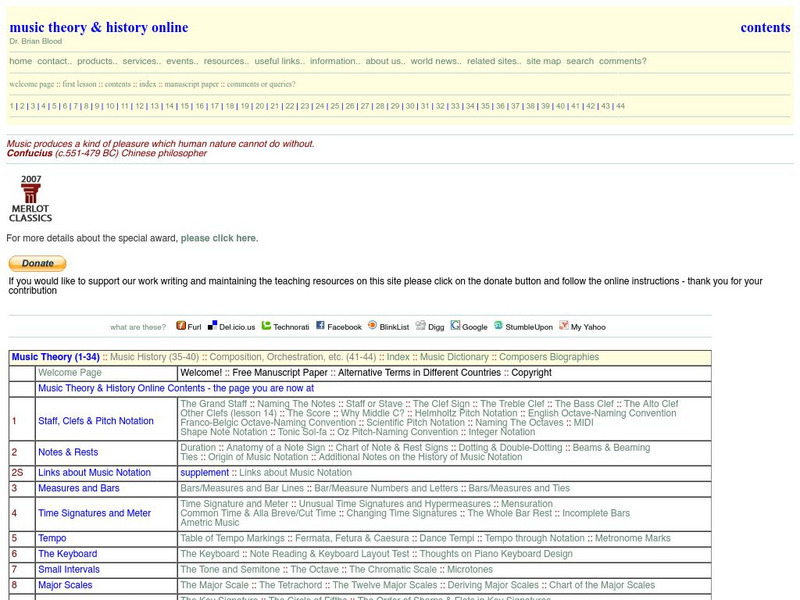Open the 'services..' menu item
Image resolution: width=800 pixels, height=600 pixels.
click(141, 61)
